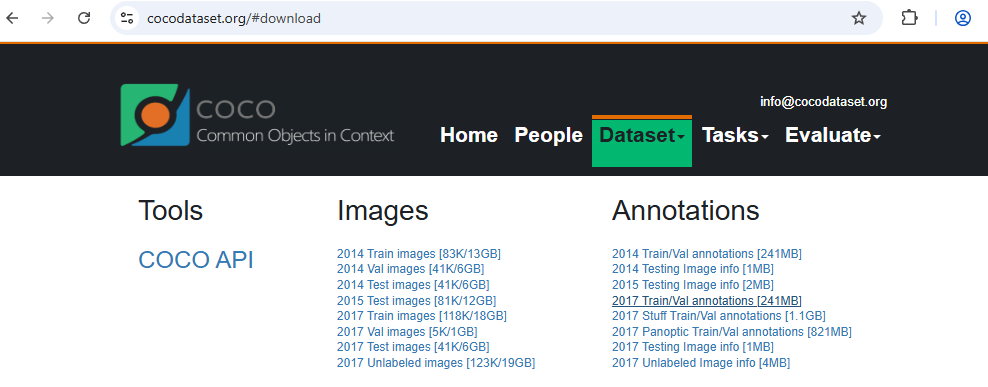Open the browser profile avatar icon
The width and height of the screenshot is (988, 387).
coord(962,18)
